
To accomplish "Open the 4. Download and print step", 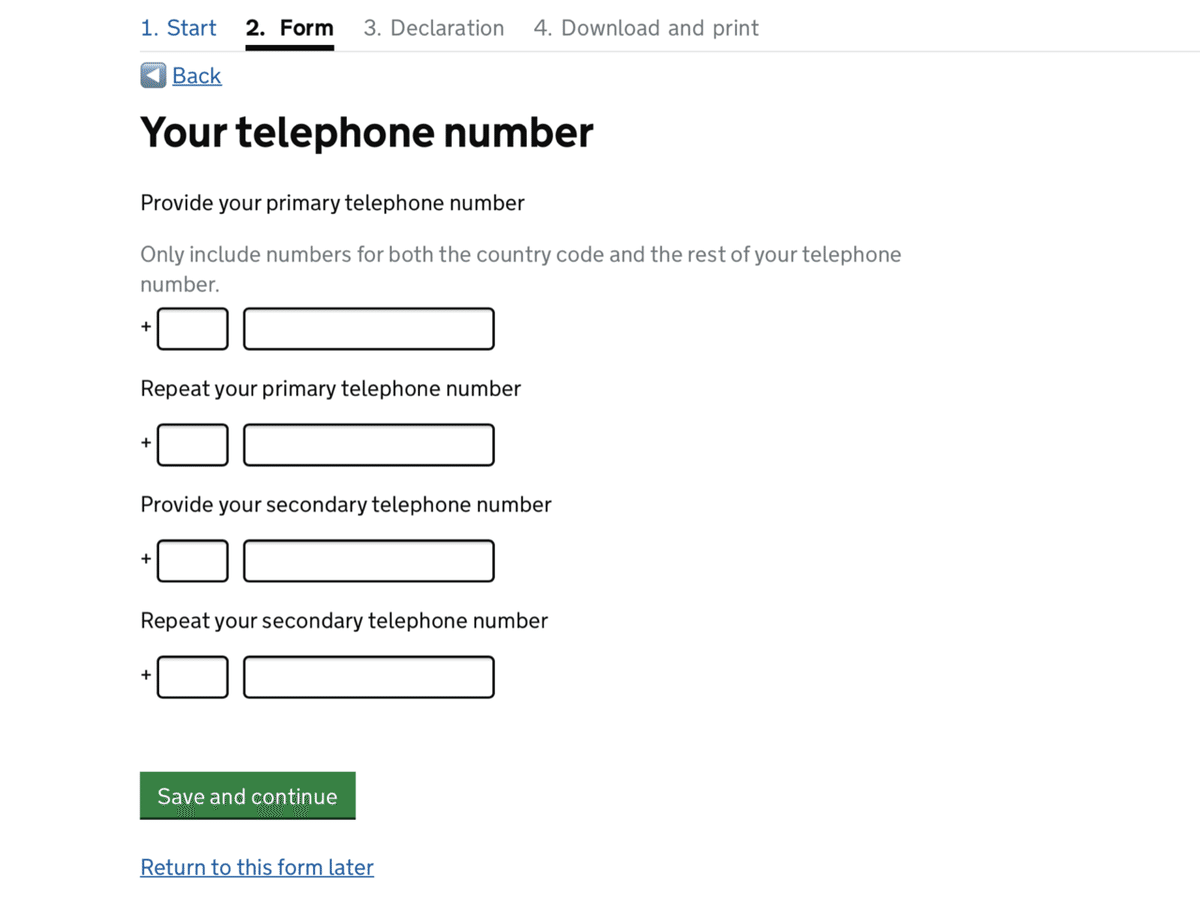I will pos(646,28).
